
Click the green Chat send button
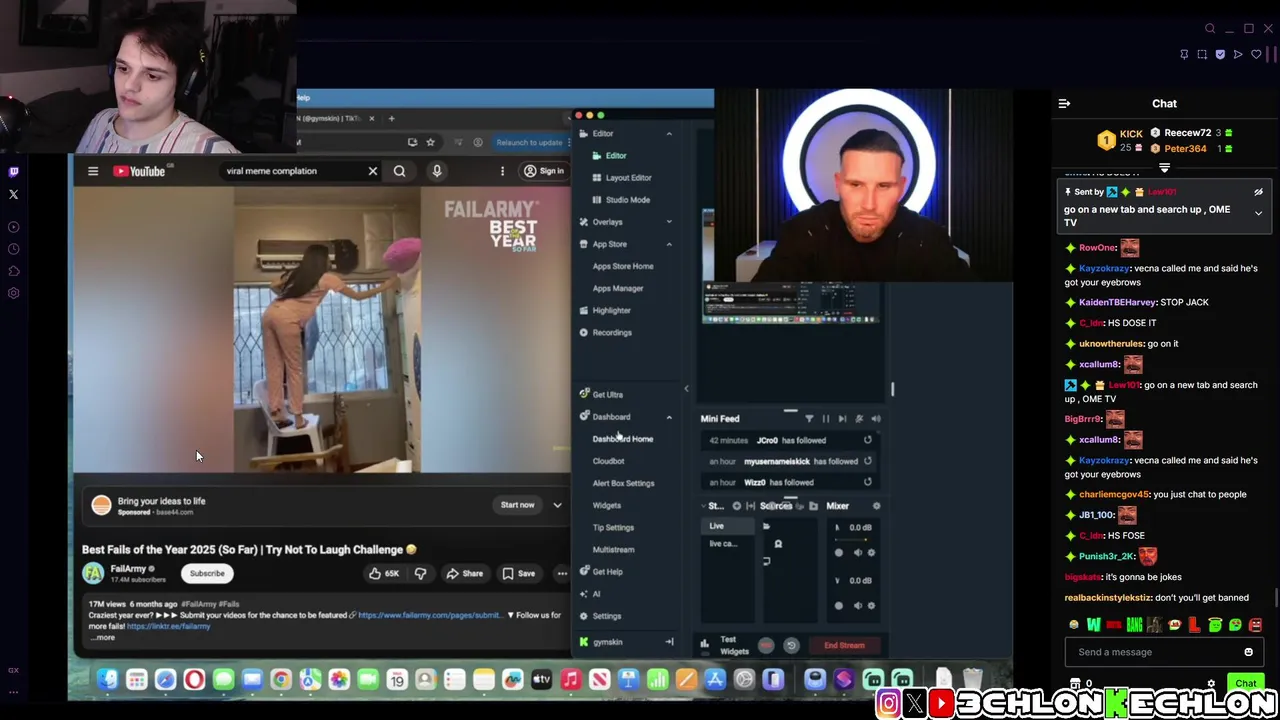1245,684
